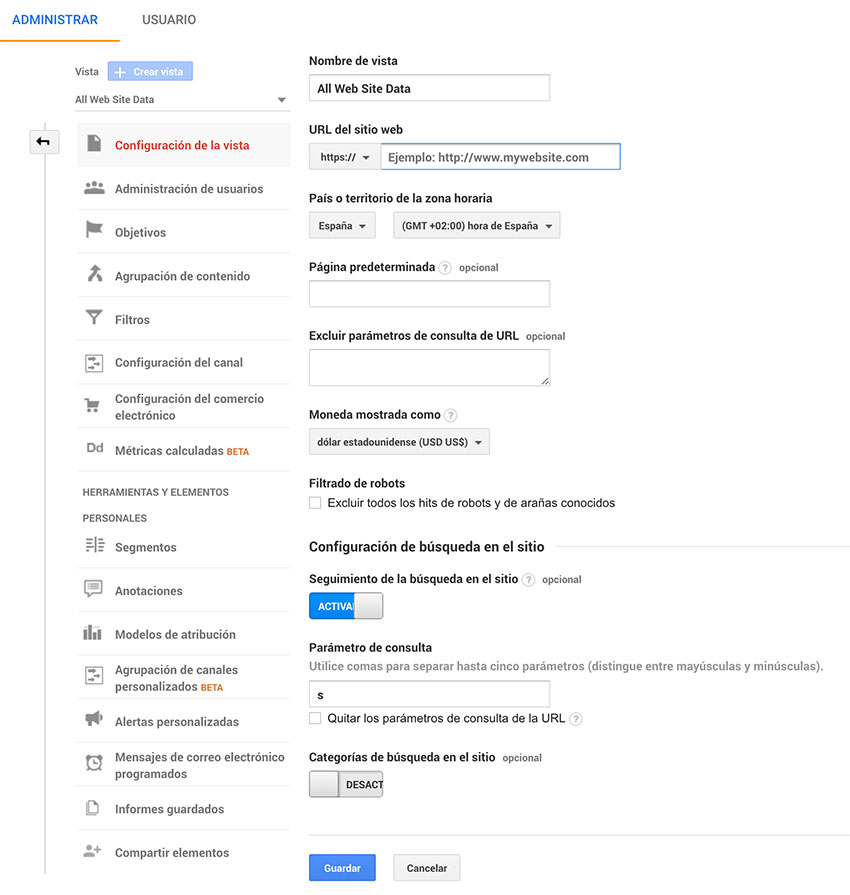Check Quitar los parámetros de consulta checkbox

click(316, 718)
